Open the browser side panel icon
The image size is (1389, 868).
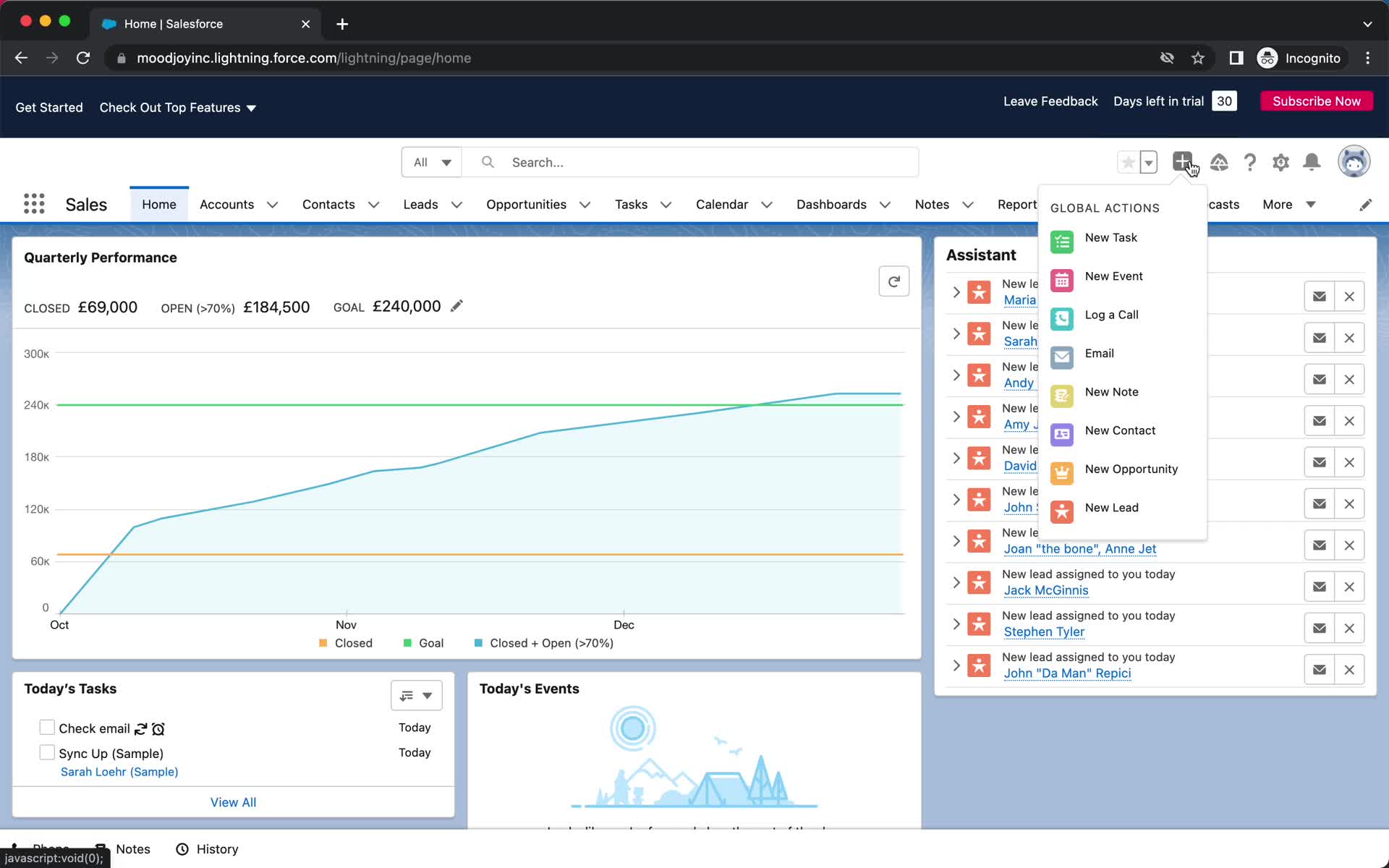click(1236, 58)
